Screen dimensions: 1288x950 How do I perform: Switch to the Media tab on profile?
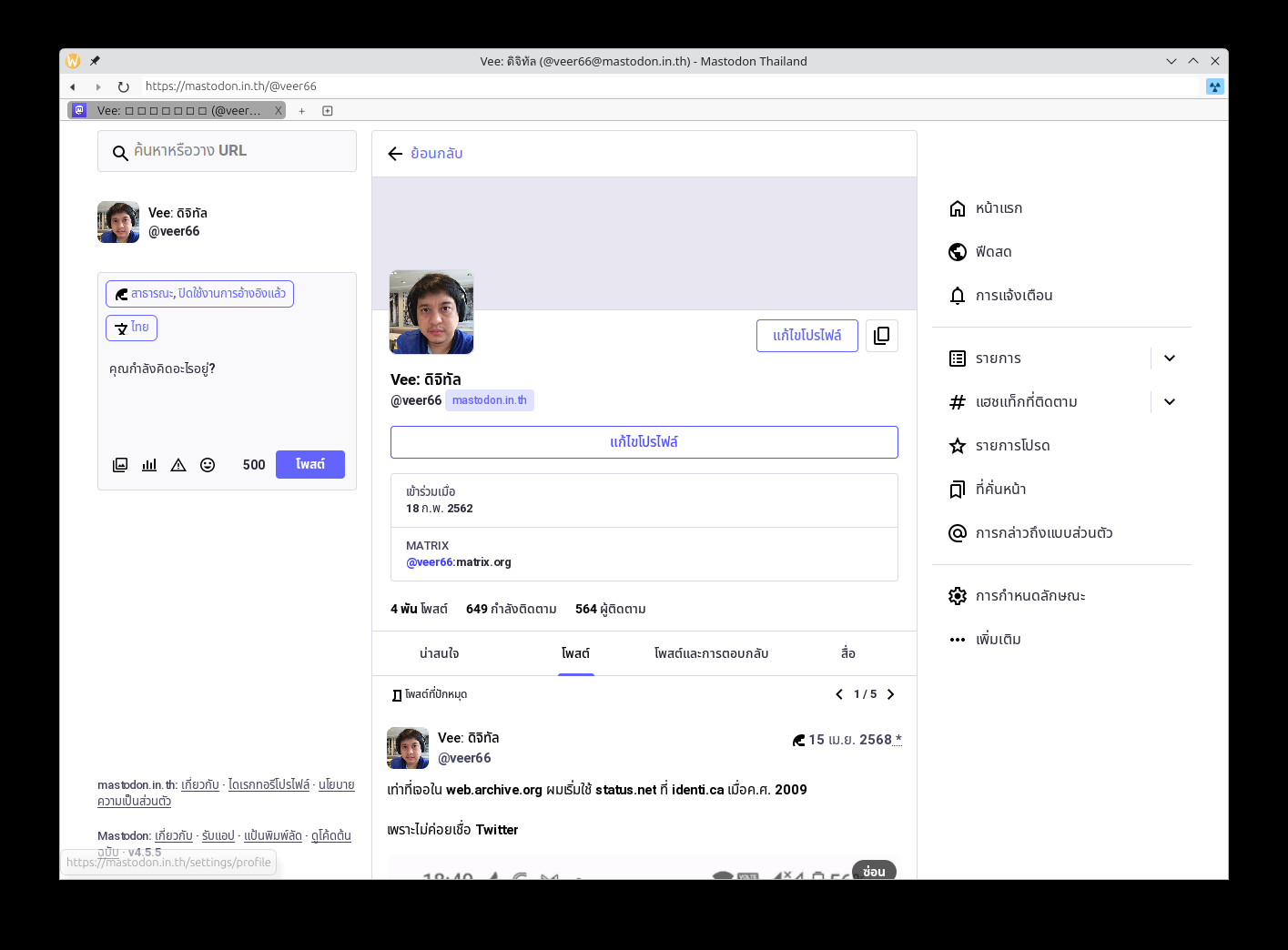coord(847,653)
